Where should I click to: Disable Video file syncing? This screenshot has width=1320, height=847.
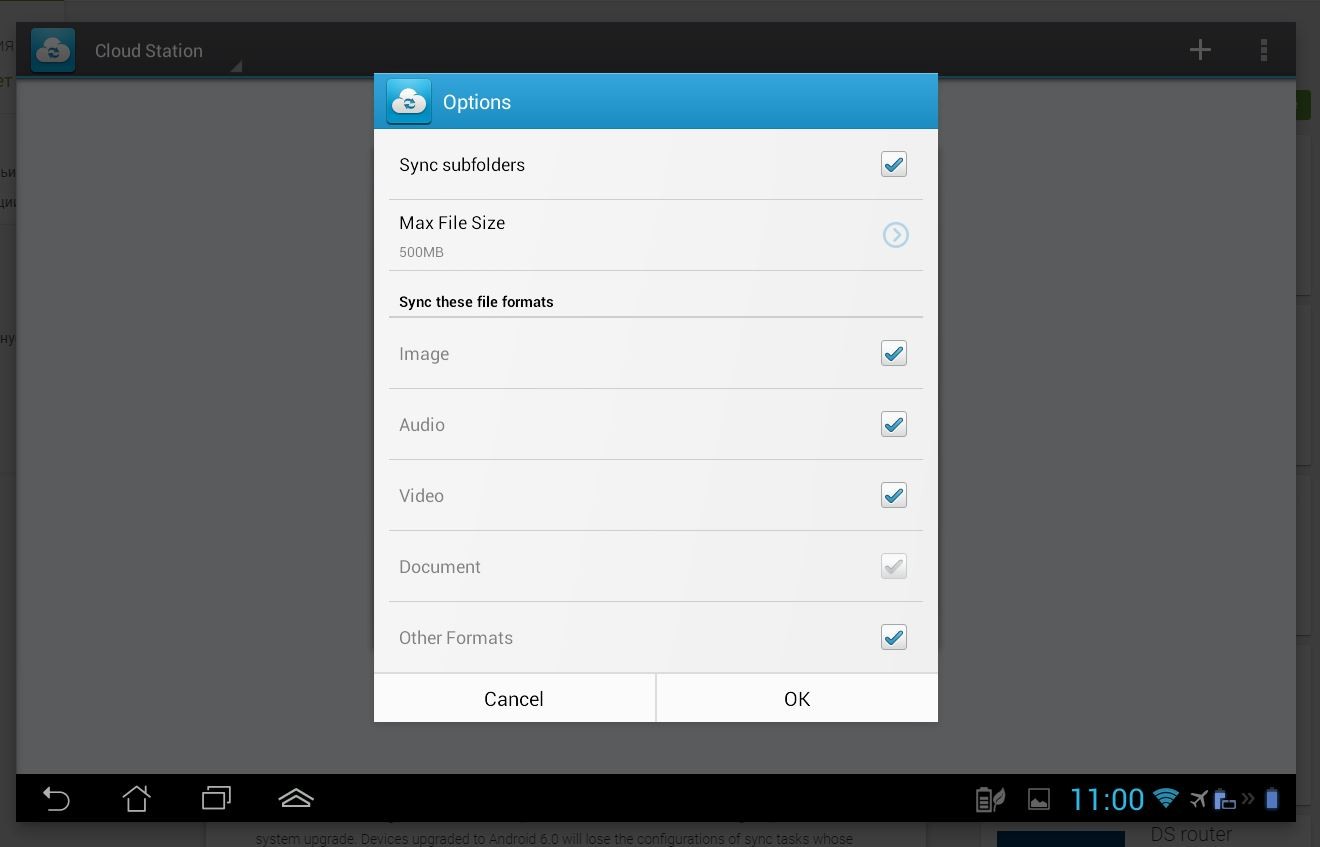(894, 495)
